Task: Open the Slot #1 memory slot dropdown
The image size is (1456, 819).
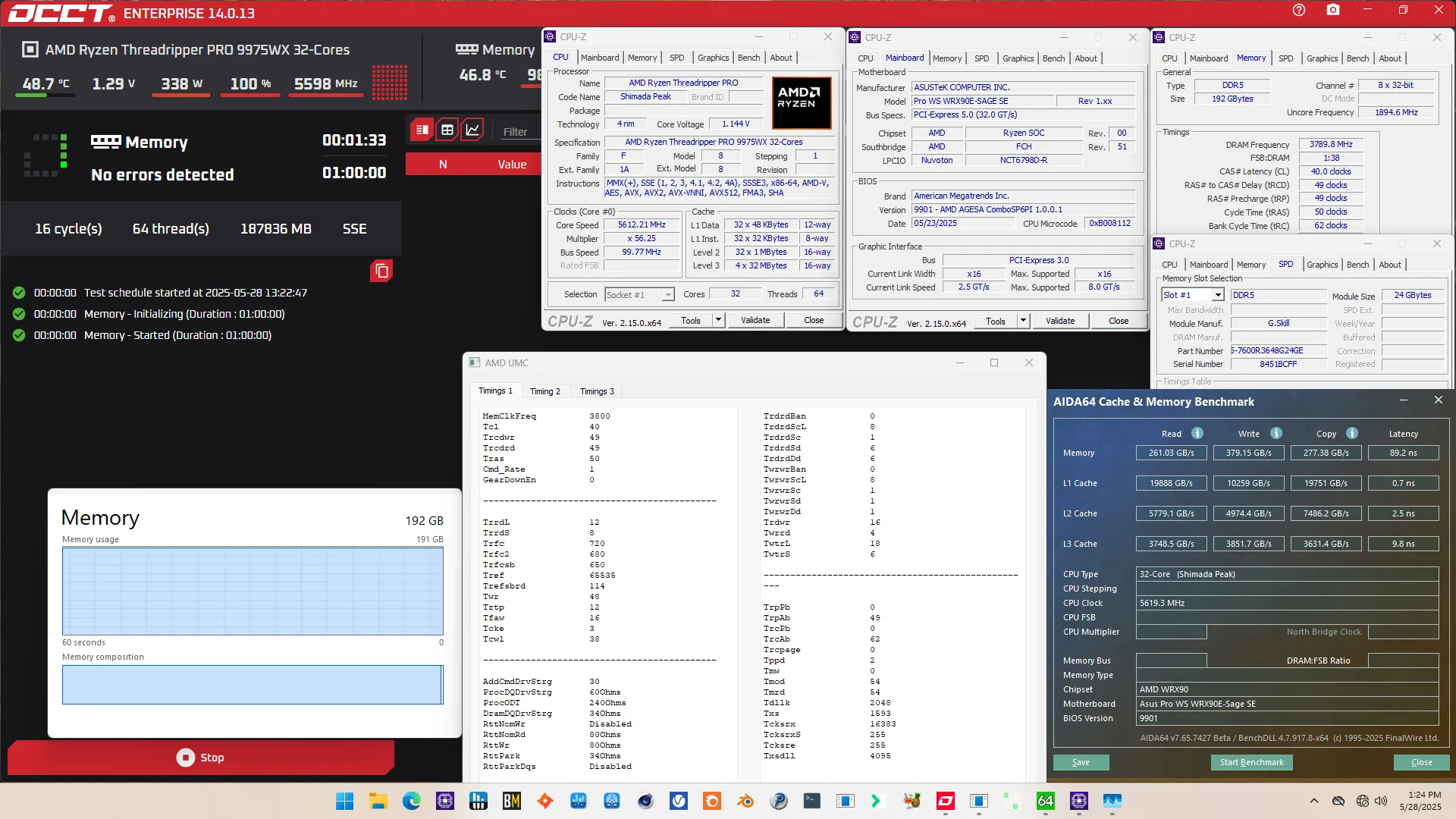Action: (1218, 295)
